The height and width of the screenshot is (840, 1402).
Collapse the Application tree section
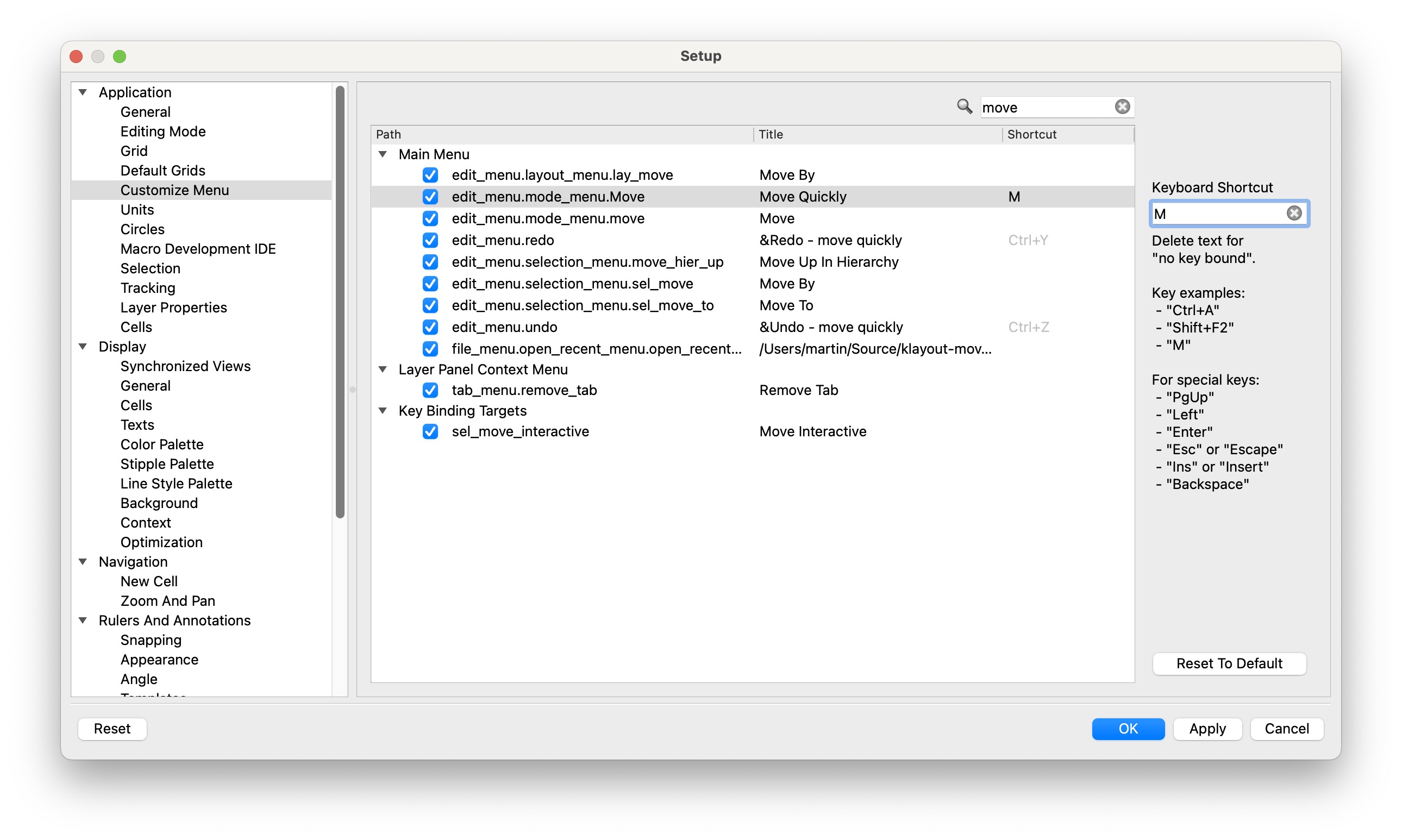(83, 92)
